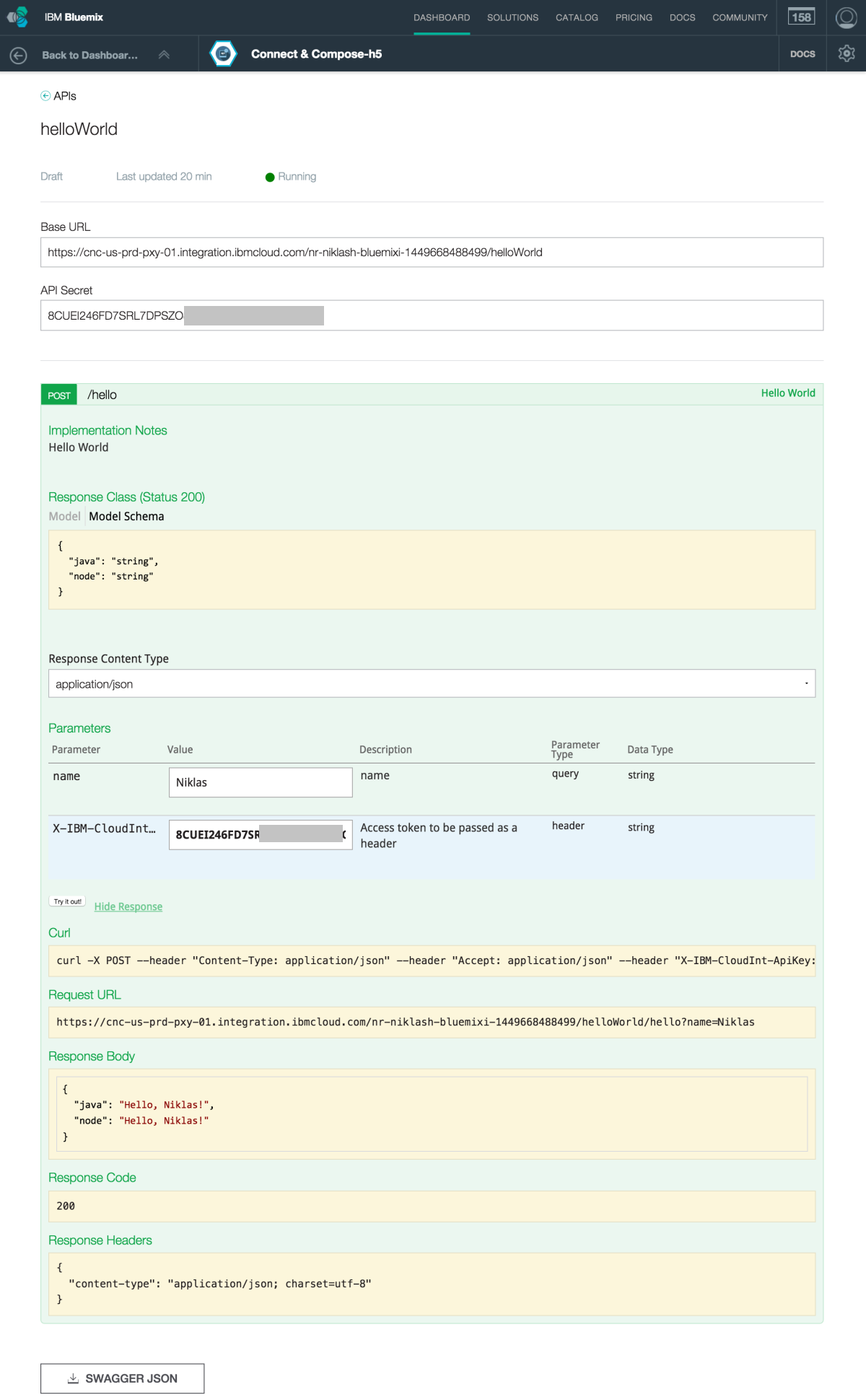Open the Solutions menu item

coord(512,17)
